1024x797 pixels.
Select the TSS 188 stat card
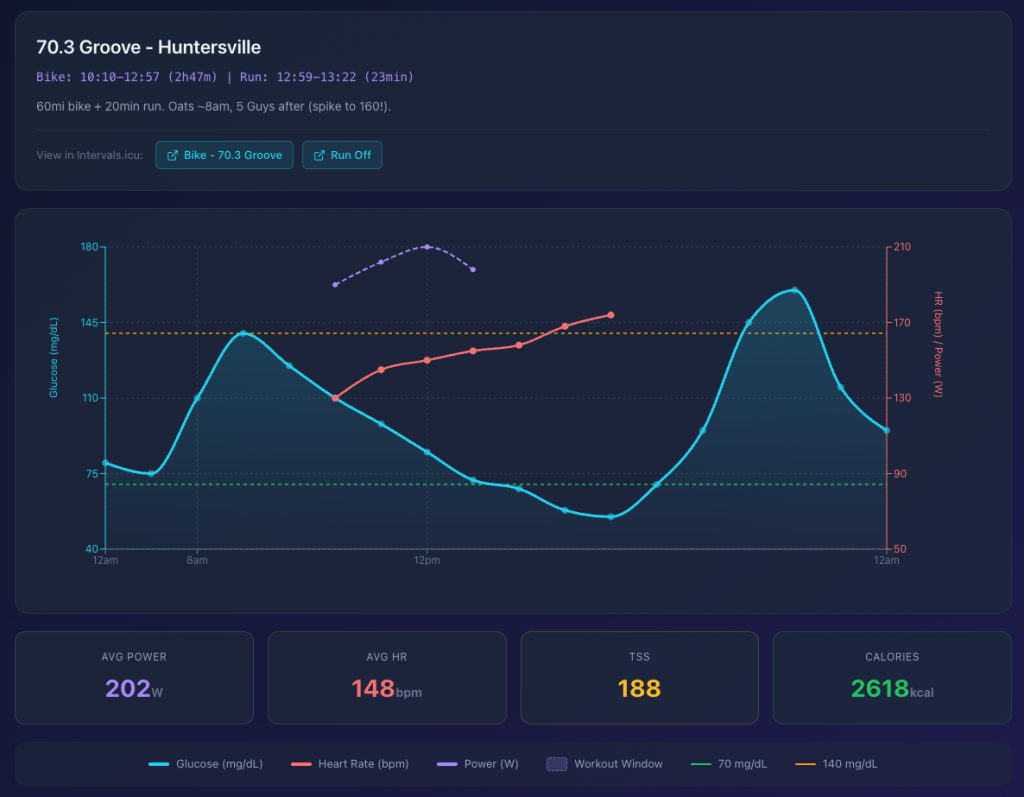click(640, 677)
